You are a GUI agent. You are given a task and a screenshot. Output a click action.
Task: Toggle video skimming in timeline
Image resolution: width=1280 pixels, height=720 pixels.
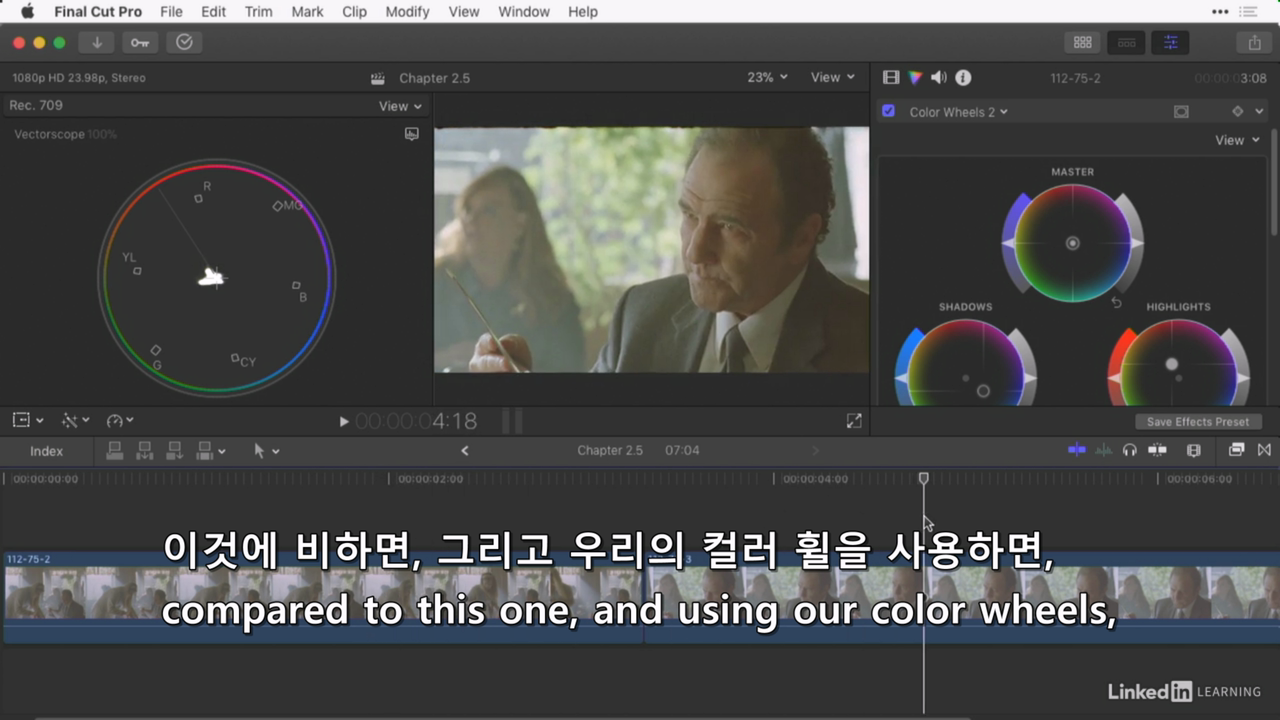click(x=1077, y=450)
